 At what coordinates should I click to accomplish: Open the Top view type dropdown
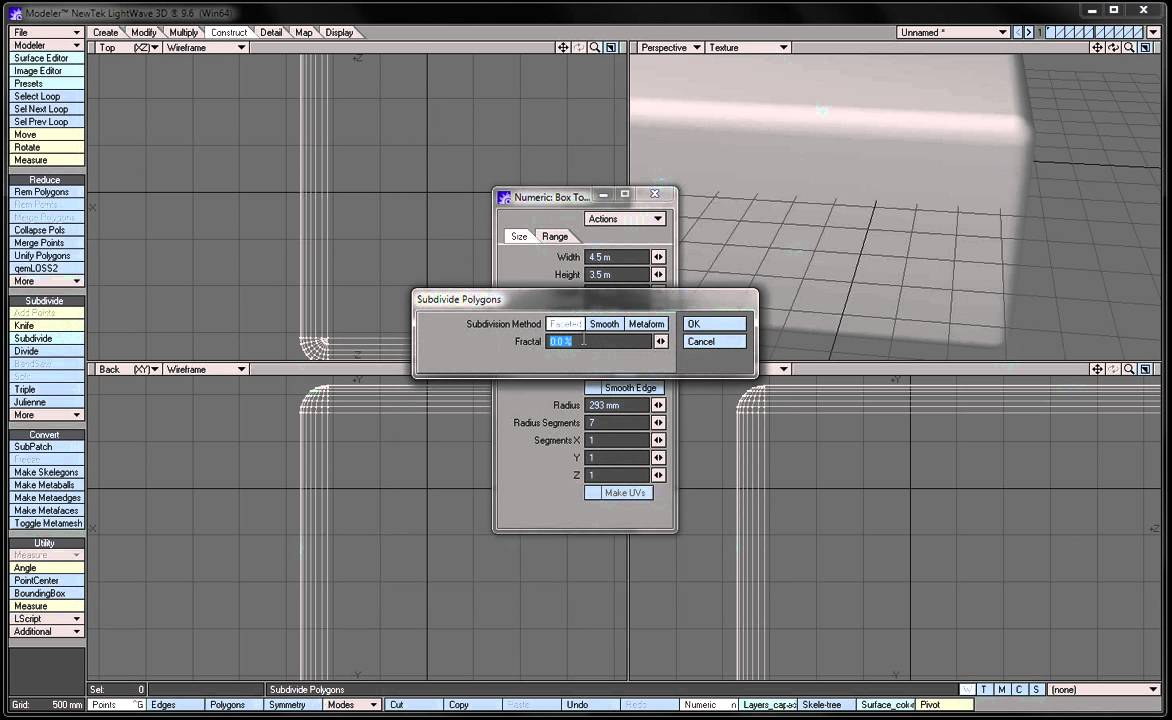pos(128,47)
